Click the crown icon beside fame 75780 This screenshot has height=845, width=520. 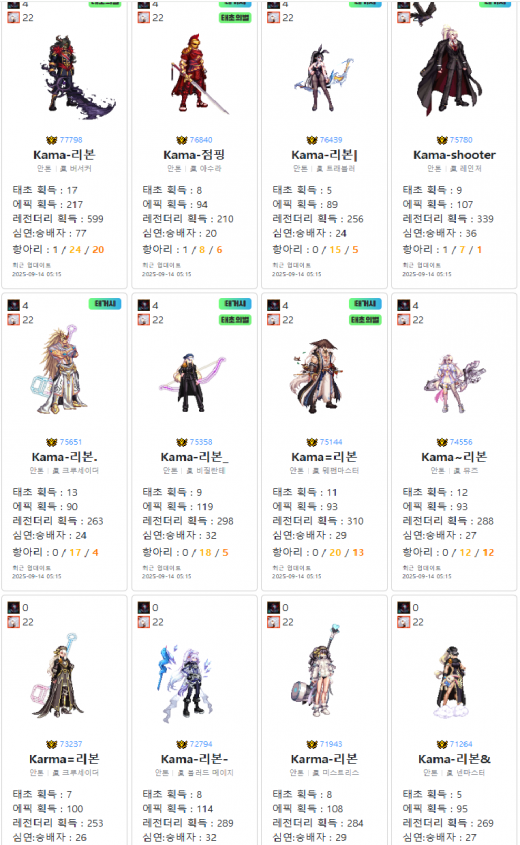(442, 140)
